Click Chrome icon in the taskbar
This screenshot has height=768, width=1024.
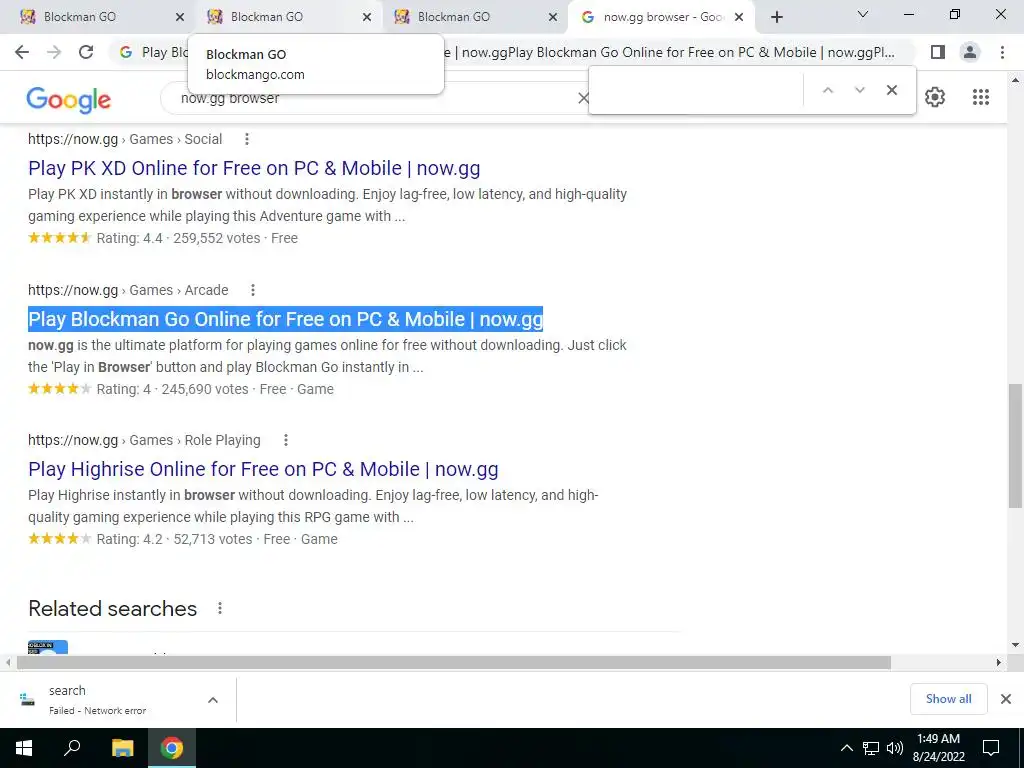(x=172, y=748)
